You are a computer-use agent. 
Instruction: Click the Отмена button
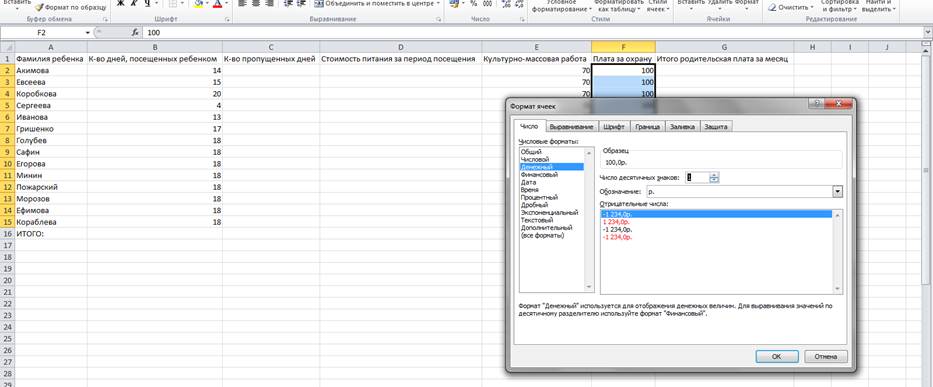point(825,356)
